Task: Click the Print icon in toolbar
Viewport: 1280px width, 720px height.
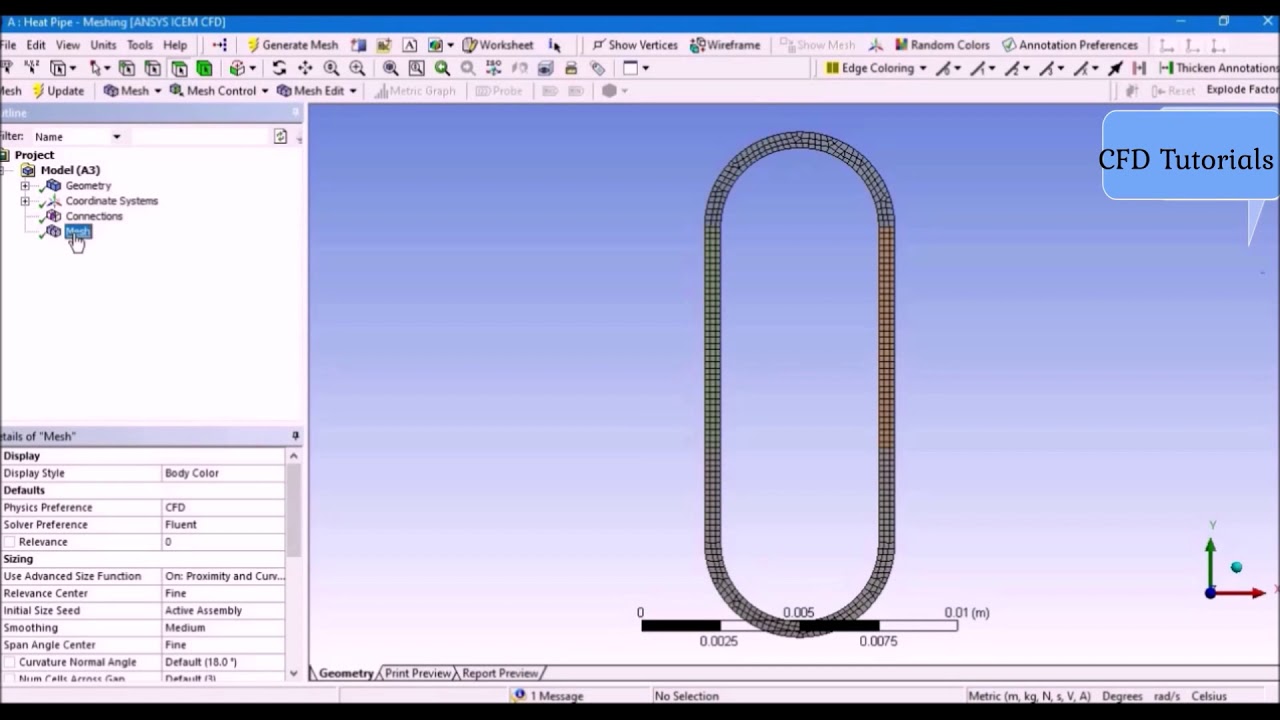Action: pyautogui.click(x=571, y=68)
